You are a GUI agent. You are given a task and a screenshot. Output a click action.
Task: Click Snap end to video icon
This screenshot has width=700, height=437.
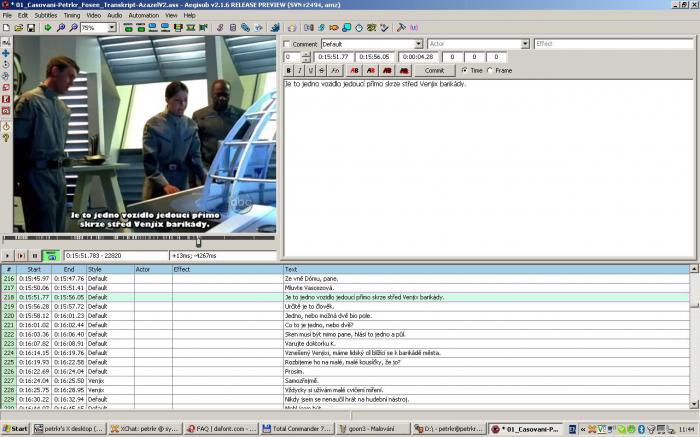(x=165, y=28)
